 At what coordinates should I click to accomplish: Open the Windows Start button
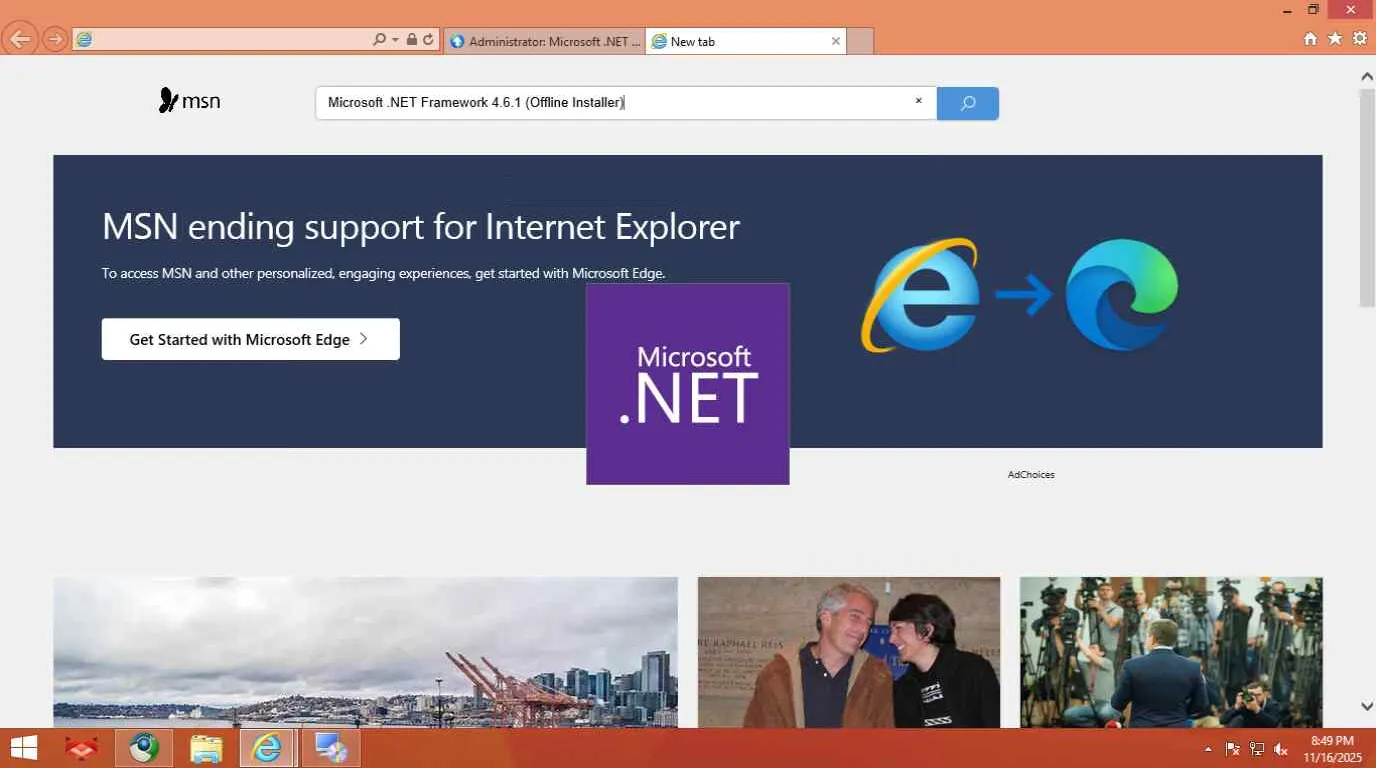[x=23, y=748]
